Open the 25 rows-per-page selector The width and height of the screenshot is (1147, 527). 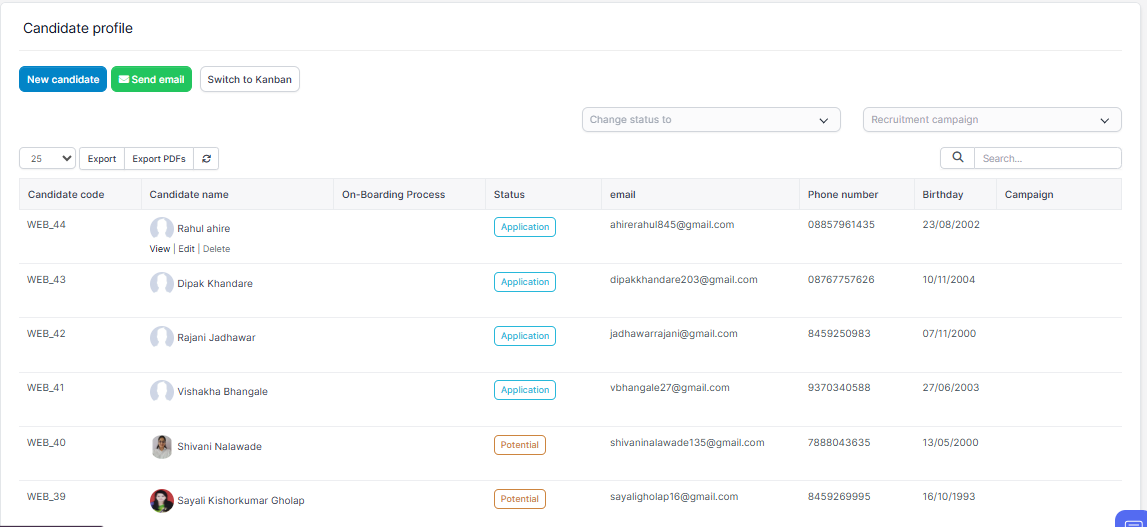tap(47, 159)
